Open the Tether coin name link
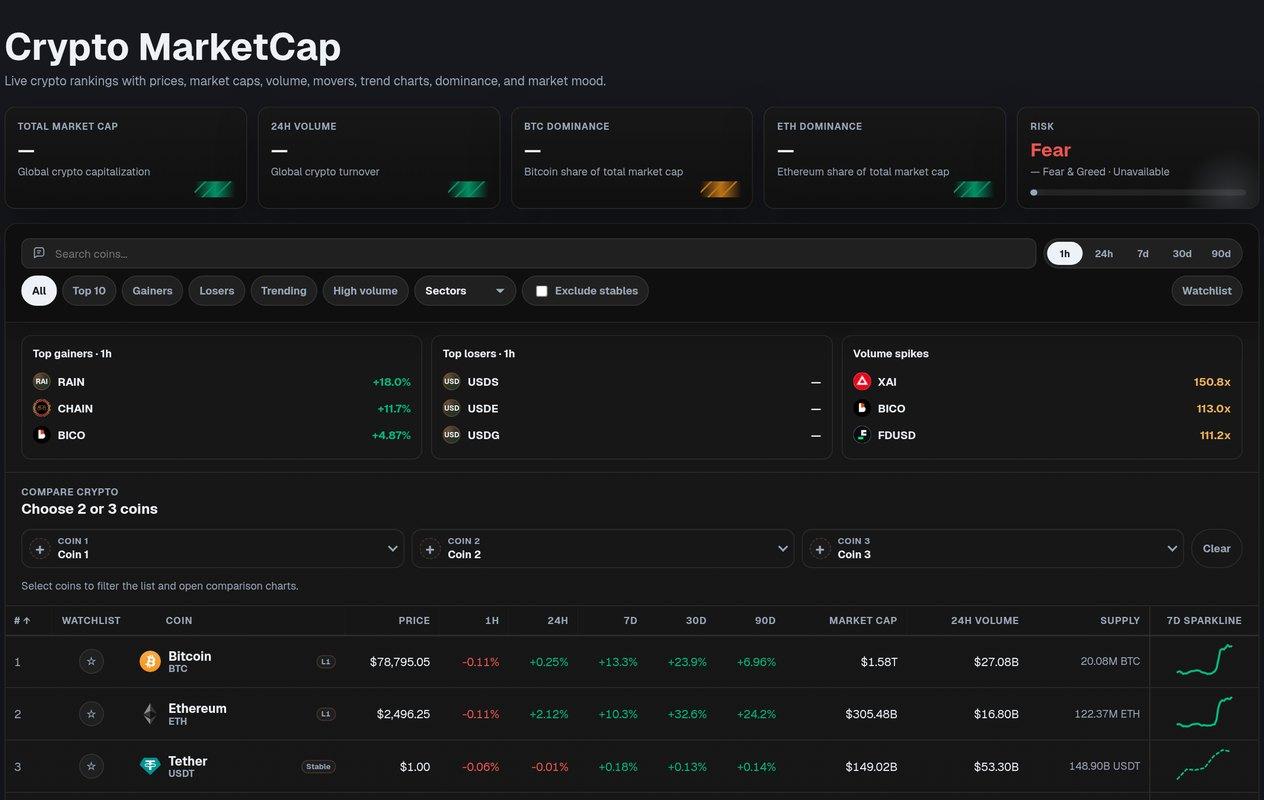1264x800 pixels. pos(188,761)
